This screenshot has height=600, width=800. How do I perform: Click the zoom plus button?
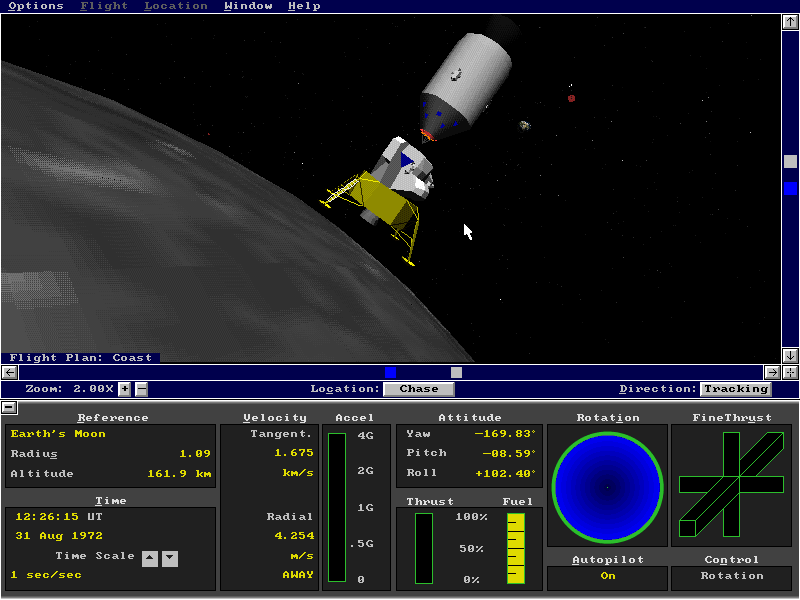[124, 389]
